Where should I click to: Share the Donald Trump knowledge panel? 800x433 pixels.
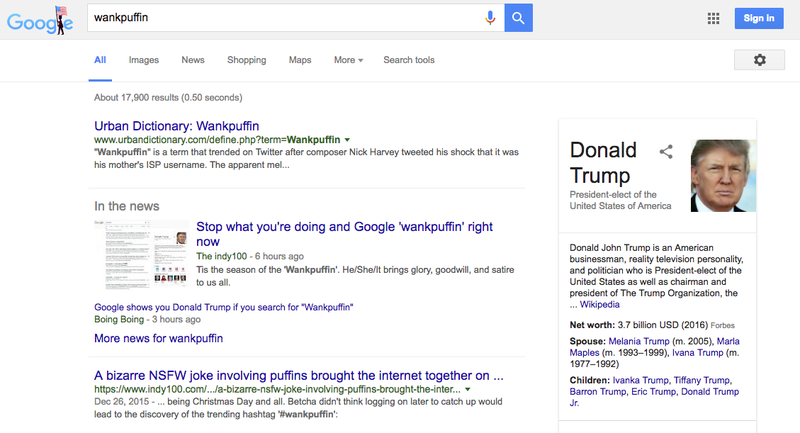pyautogui.click(x=666, y=151)
